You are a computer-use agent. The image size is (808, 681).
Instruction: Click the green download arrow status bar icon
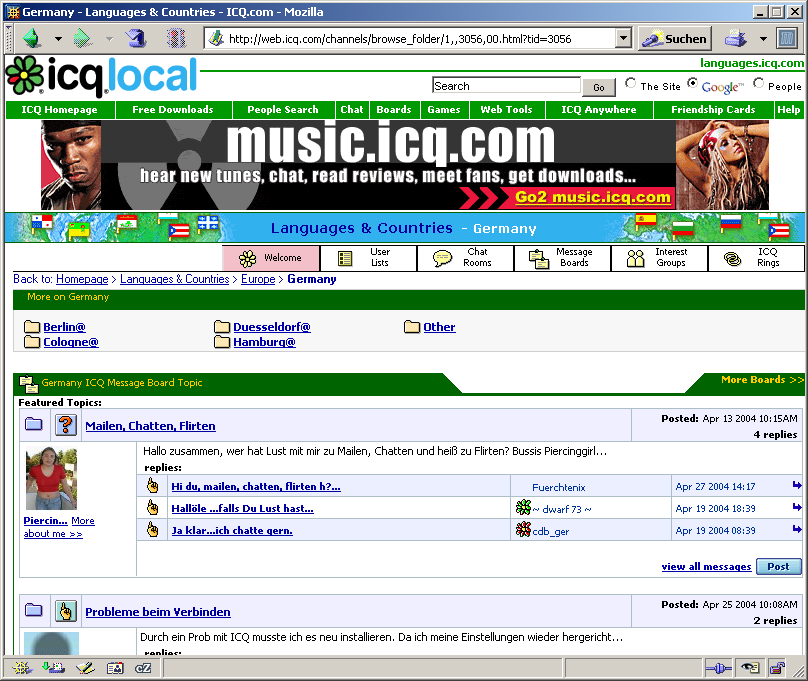click(x=53, y=667)
